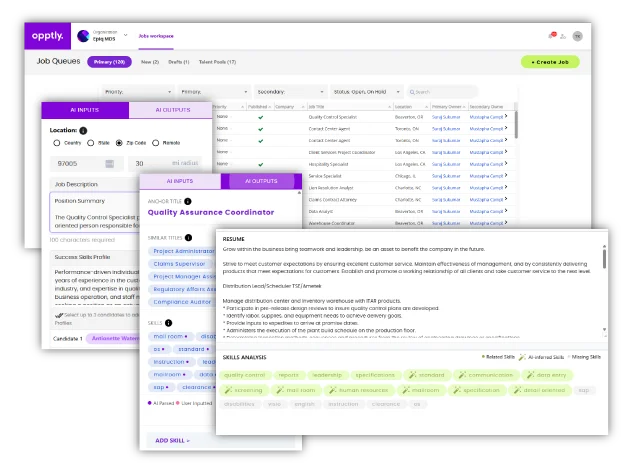
Task: Click 'mail room' skill chip in AI Outputs
Action: pyautogui.click(x=171, y=337)
